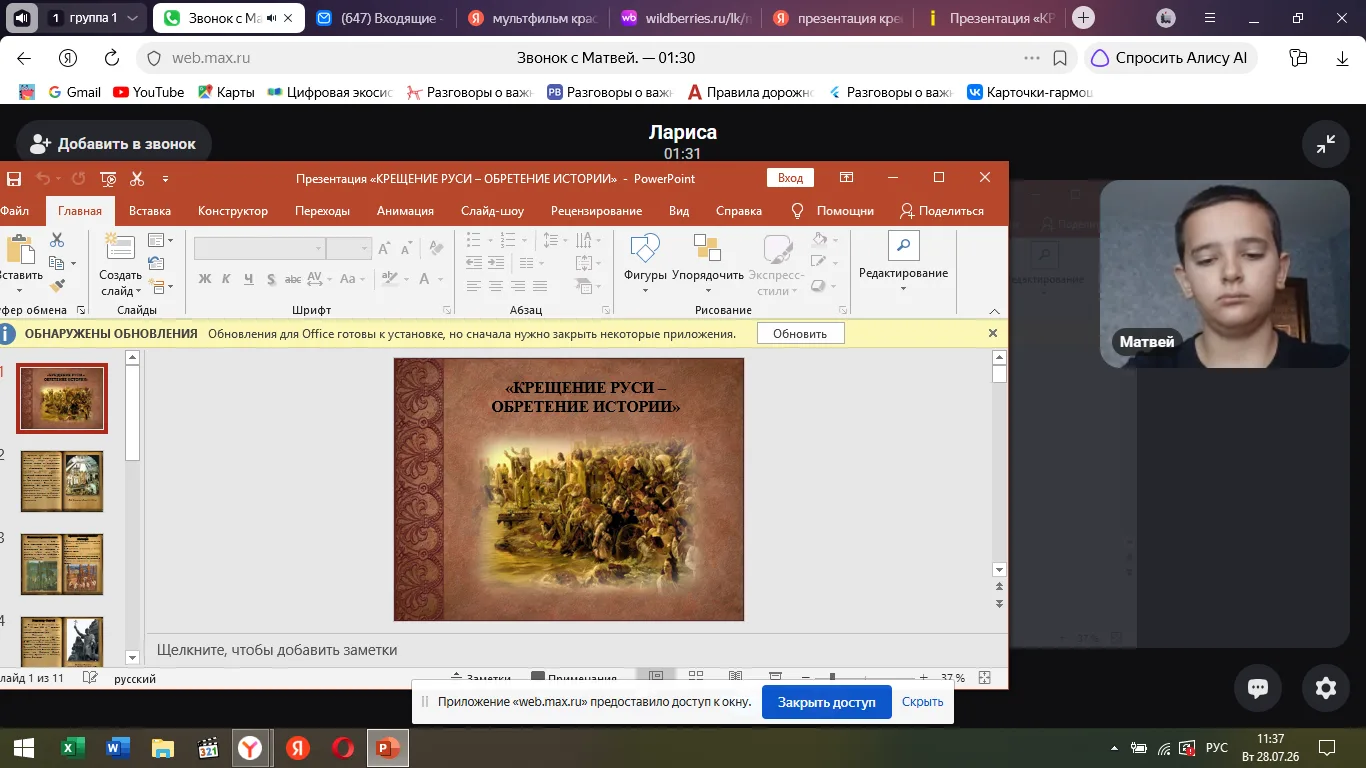Image resolution: width=1366 pixels, height=768 pixels.
Task: Switch to the Слайд-шоу tab
Action: pyautogui.click(x=492, y=211)
